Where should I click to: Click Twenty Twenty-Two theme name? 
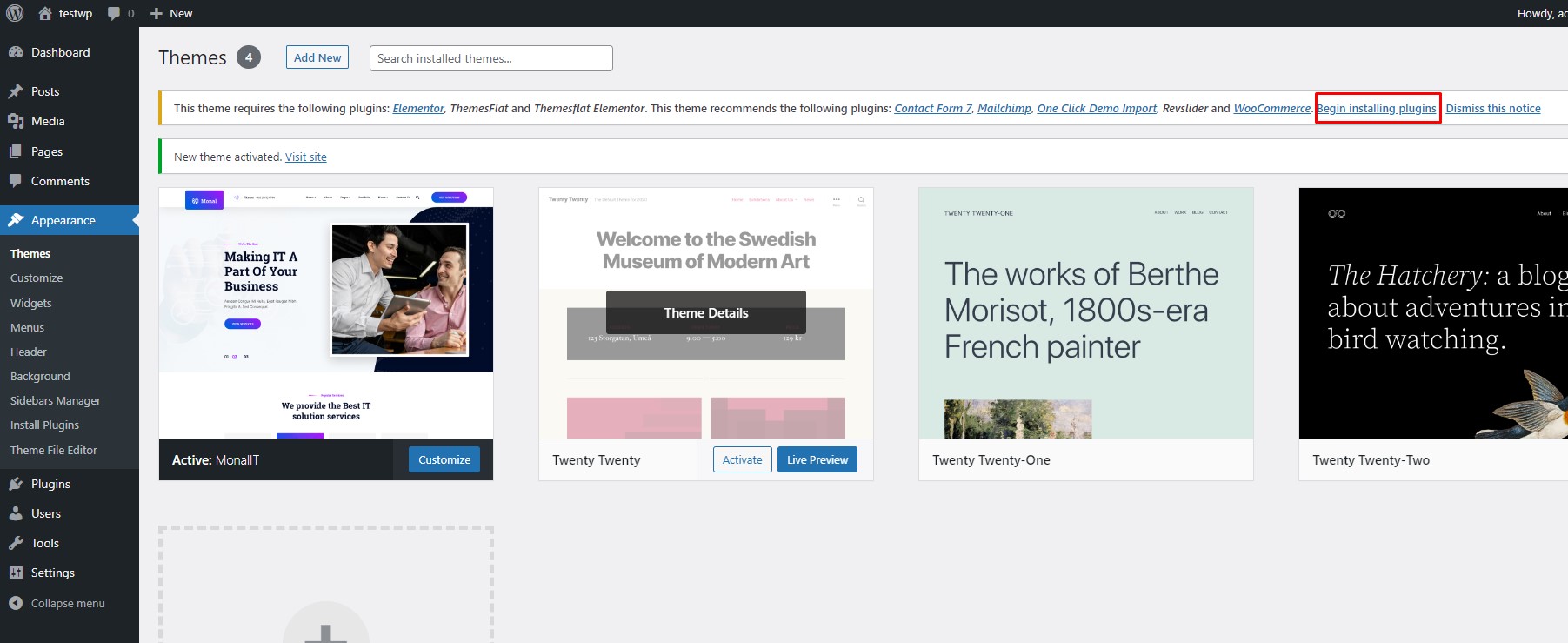coord(1371,459)
